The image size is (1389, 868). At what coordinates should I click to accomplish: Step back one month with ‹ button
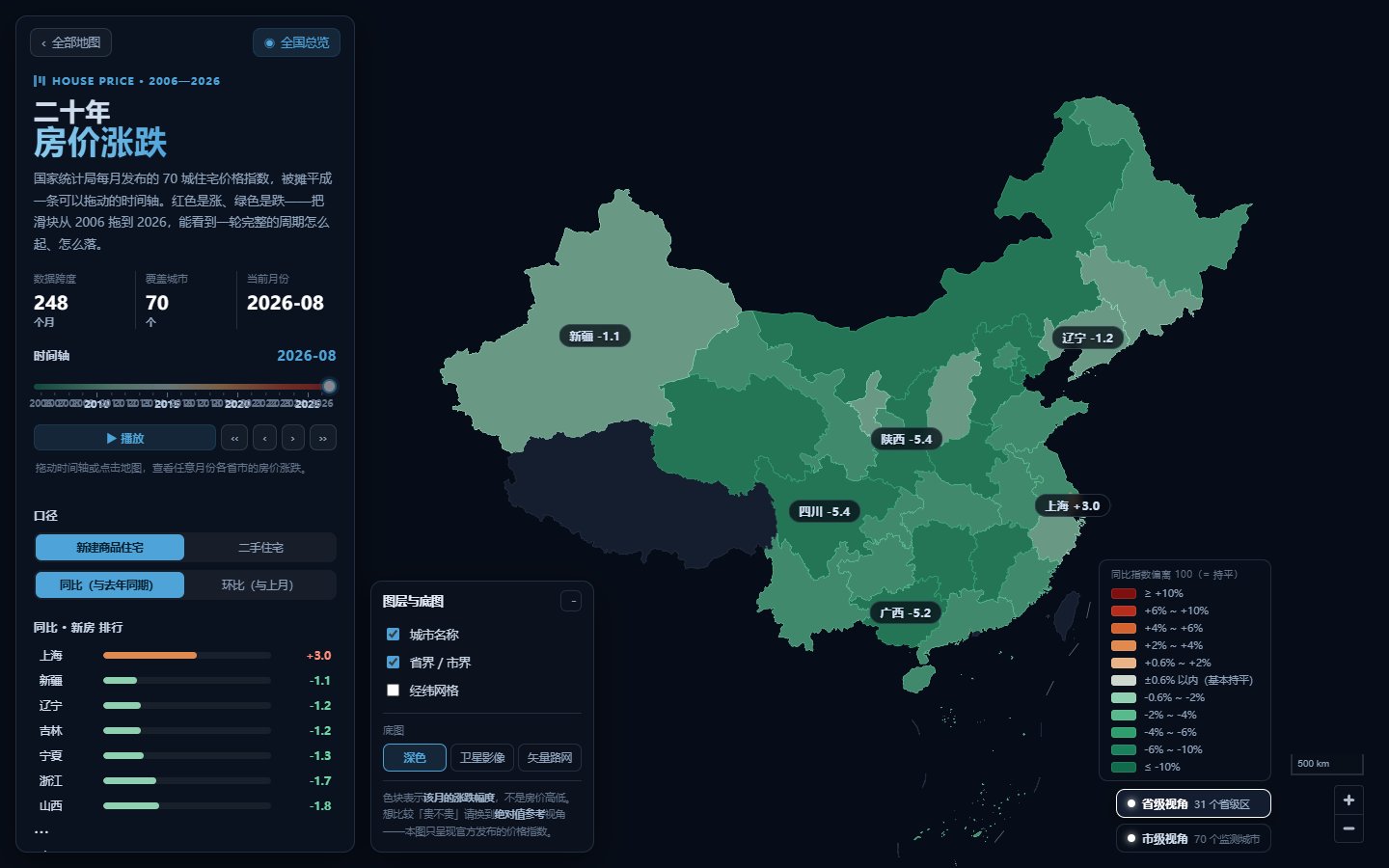pyautogui.click(x=264, y=438)
